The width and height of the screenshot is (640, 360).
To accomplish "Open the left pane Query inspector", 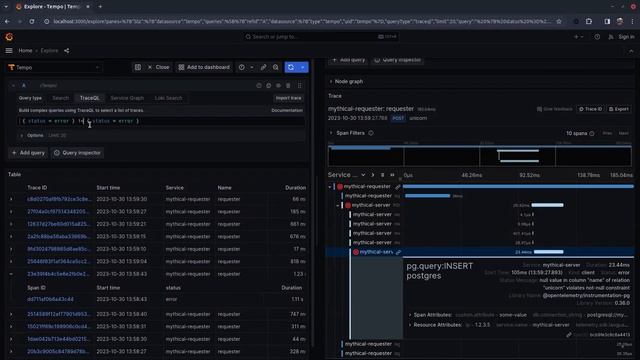I will click(77, 153).
